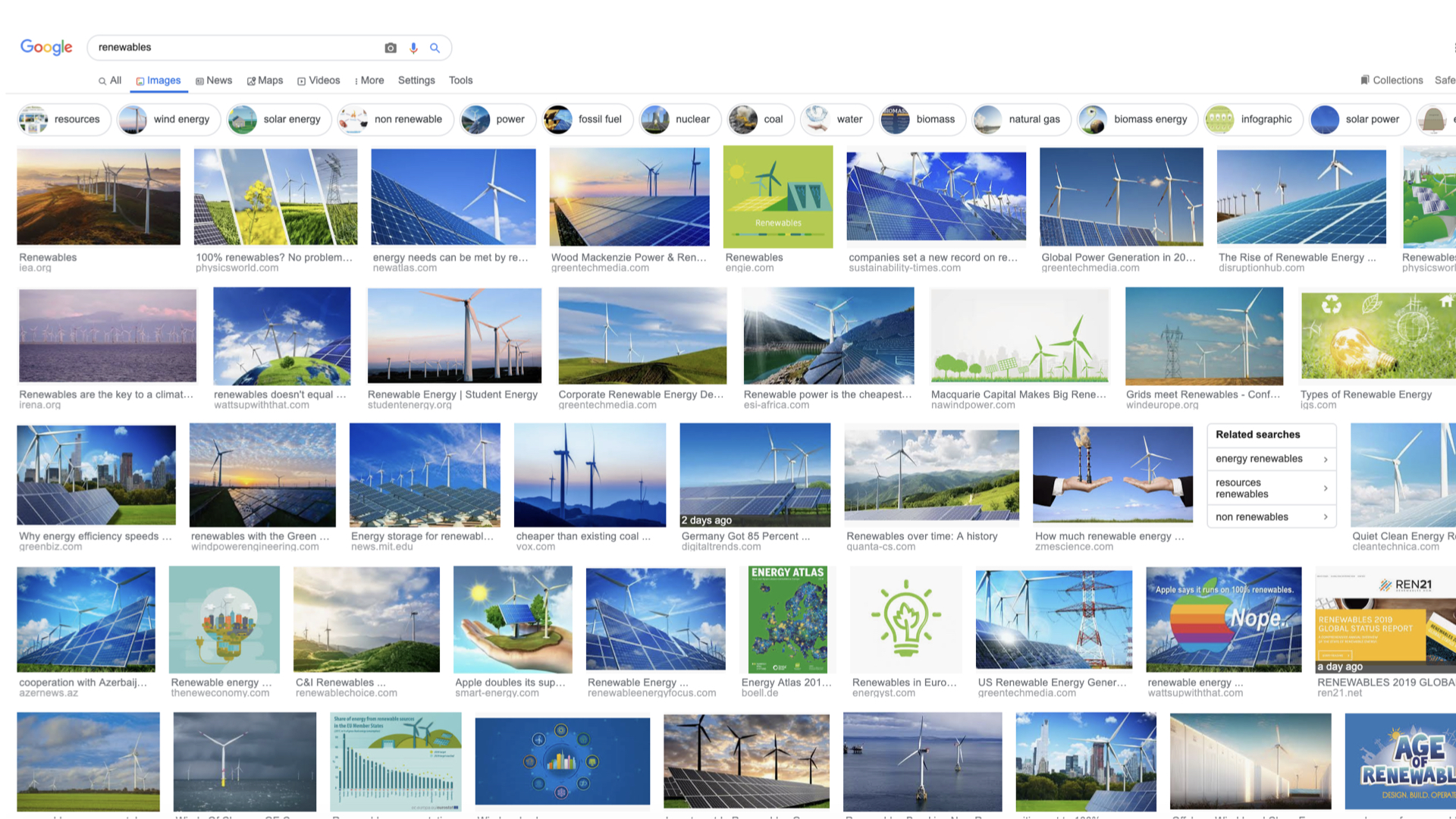This screenshot has height=819, width=1456.
Task: Click the 'water' chip thumbnail icon
Action: [x=816, y=120]
